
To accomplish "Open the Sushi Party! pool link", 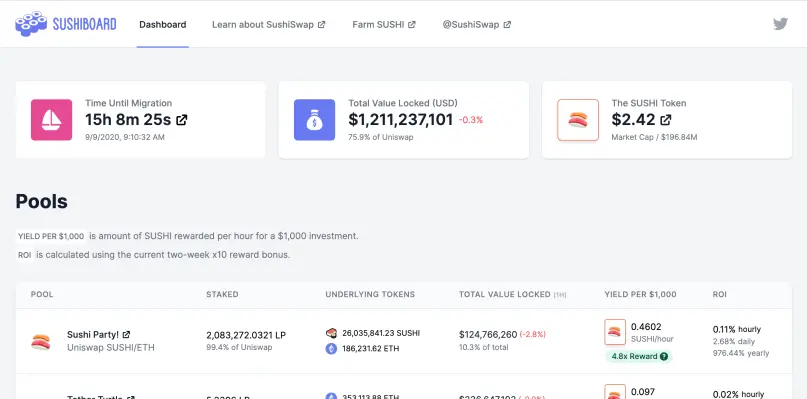I will click(x=98, y=335).
